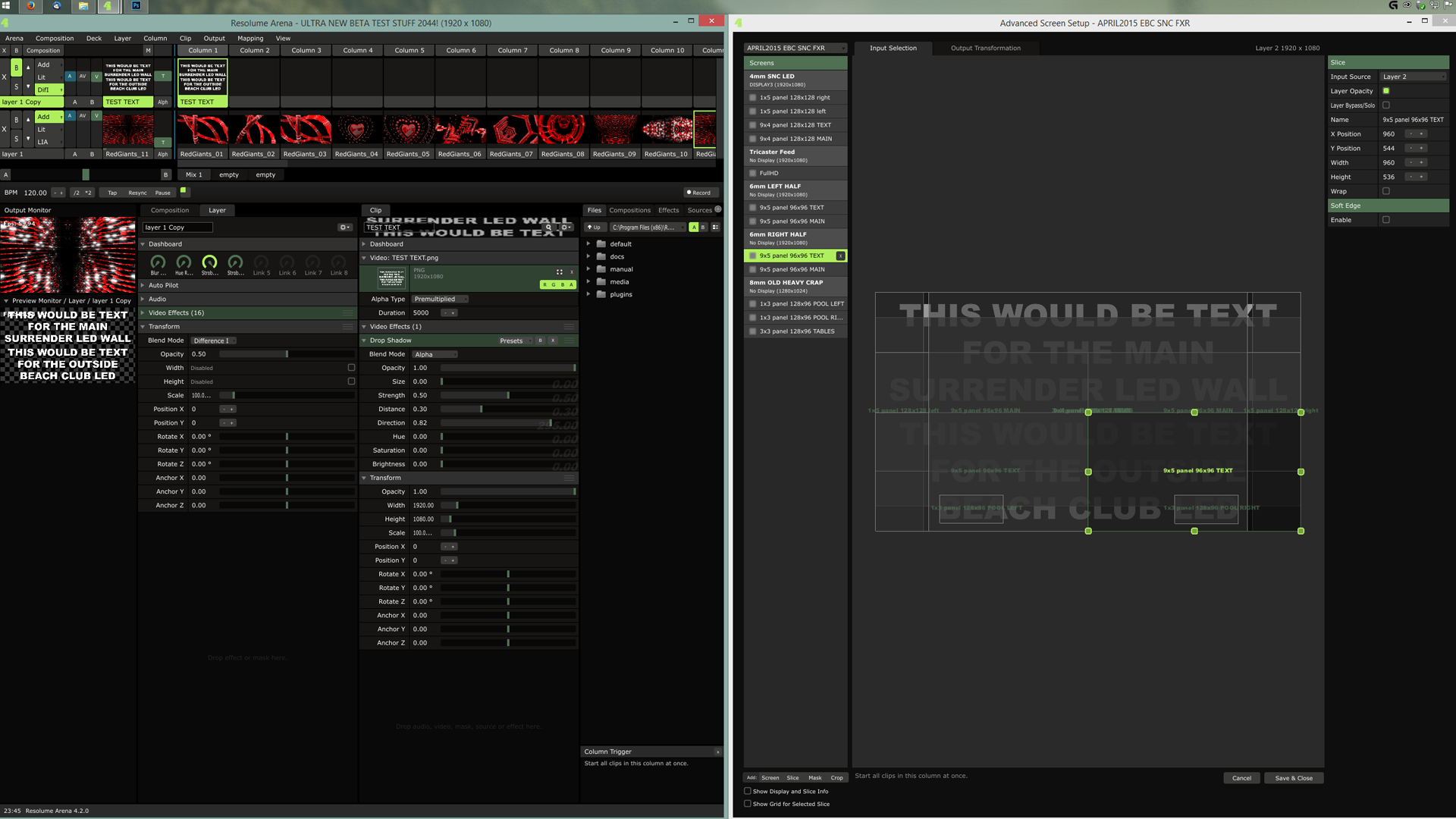Switch to the Output Transformation tab

coord(985,48)
